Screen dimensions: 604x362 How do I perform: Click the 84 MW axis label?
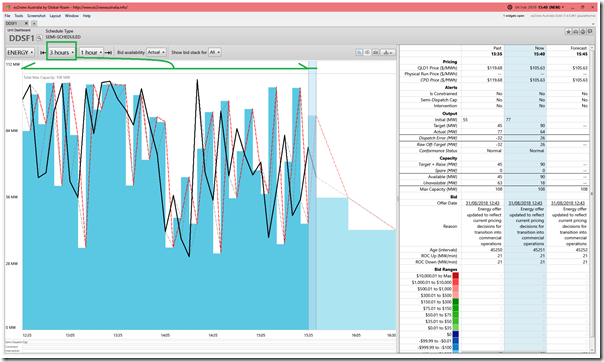click(12, 131)
